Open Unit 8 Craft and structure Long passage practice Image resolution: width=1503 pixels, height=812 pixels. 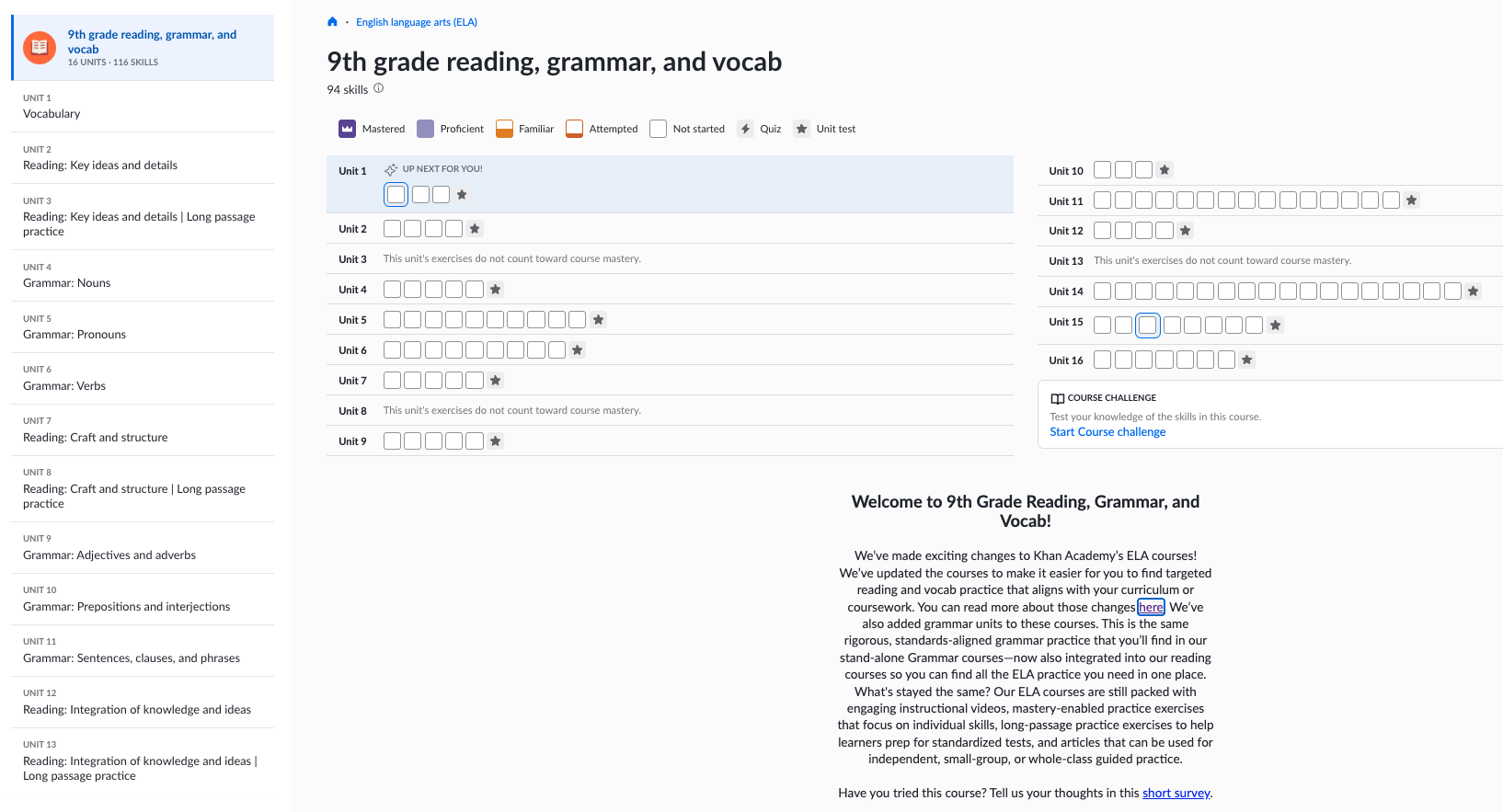(x=143, y=489)
